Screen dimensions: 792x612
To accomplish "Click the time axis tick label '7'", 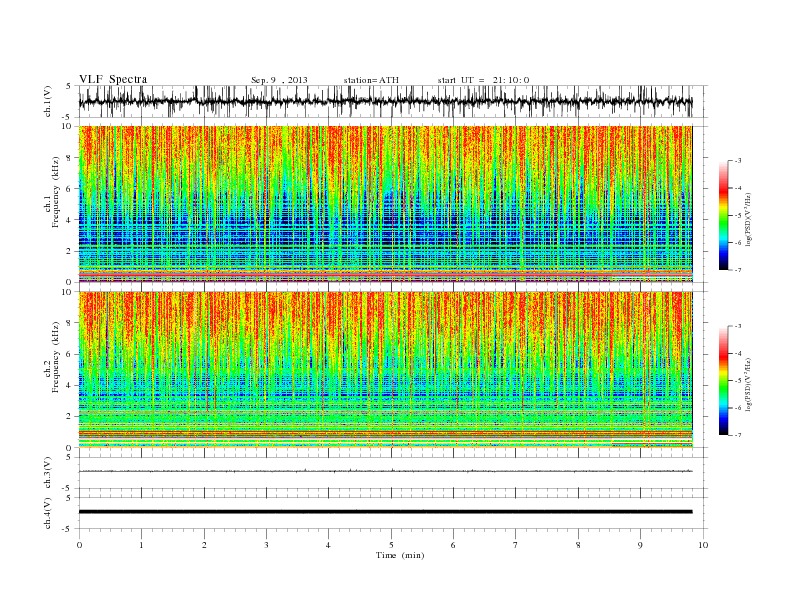I will pos(516,545).
